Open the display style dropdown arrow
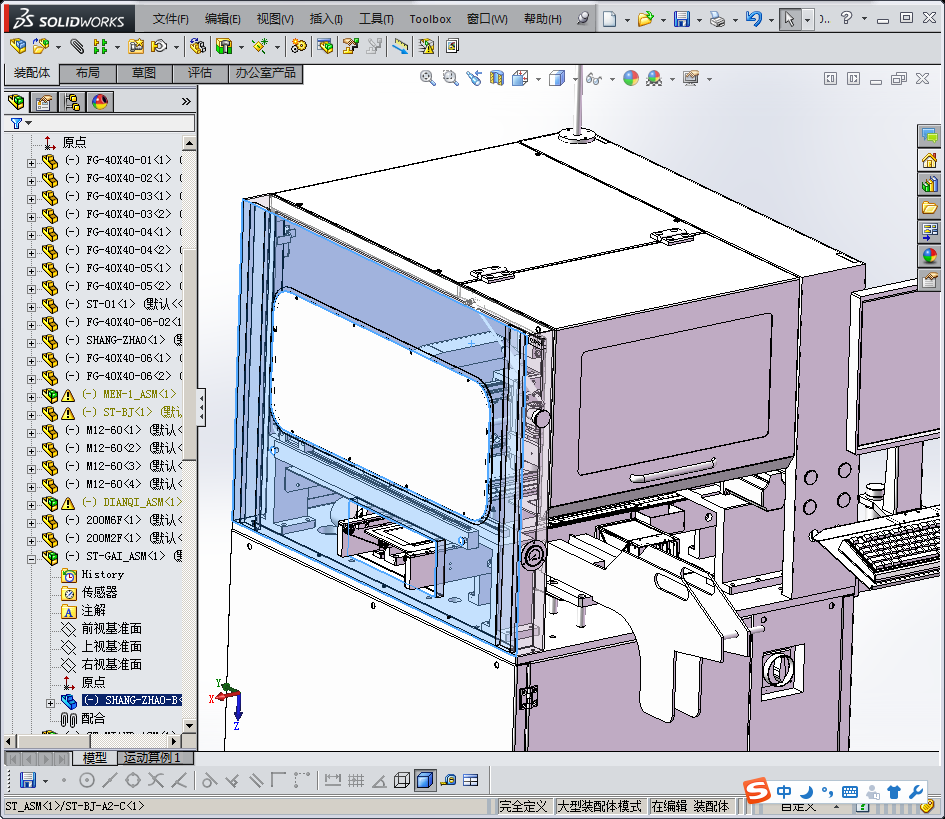The height and width of the screenshot is (819, 945). click(x=574, y=79)
